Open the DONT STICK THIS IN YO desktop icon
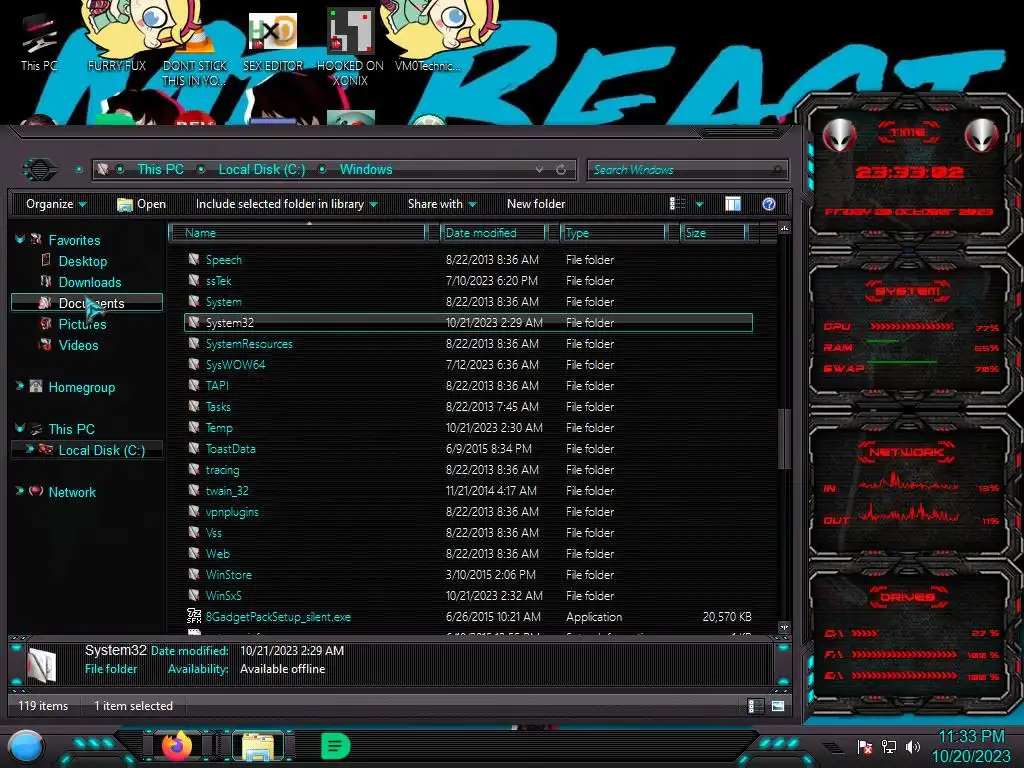The width and height of the screenshot is (1024, 768). [195, 56]
